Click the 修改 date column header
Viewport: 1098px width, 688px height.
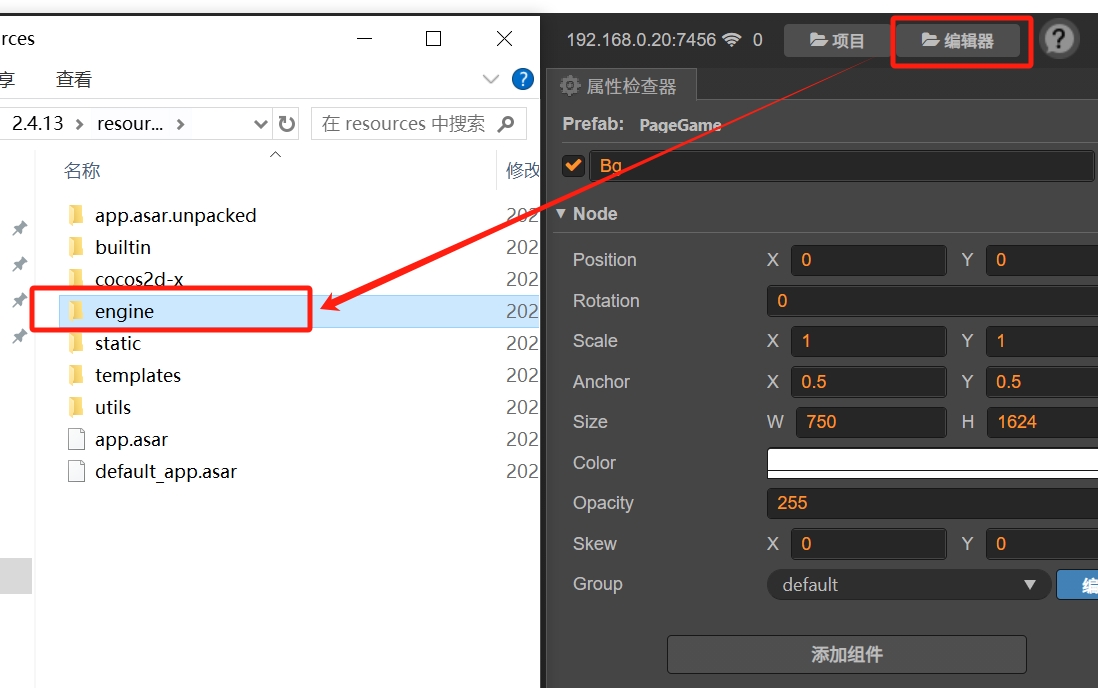click(522, 170)
